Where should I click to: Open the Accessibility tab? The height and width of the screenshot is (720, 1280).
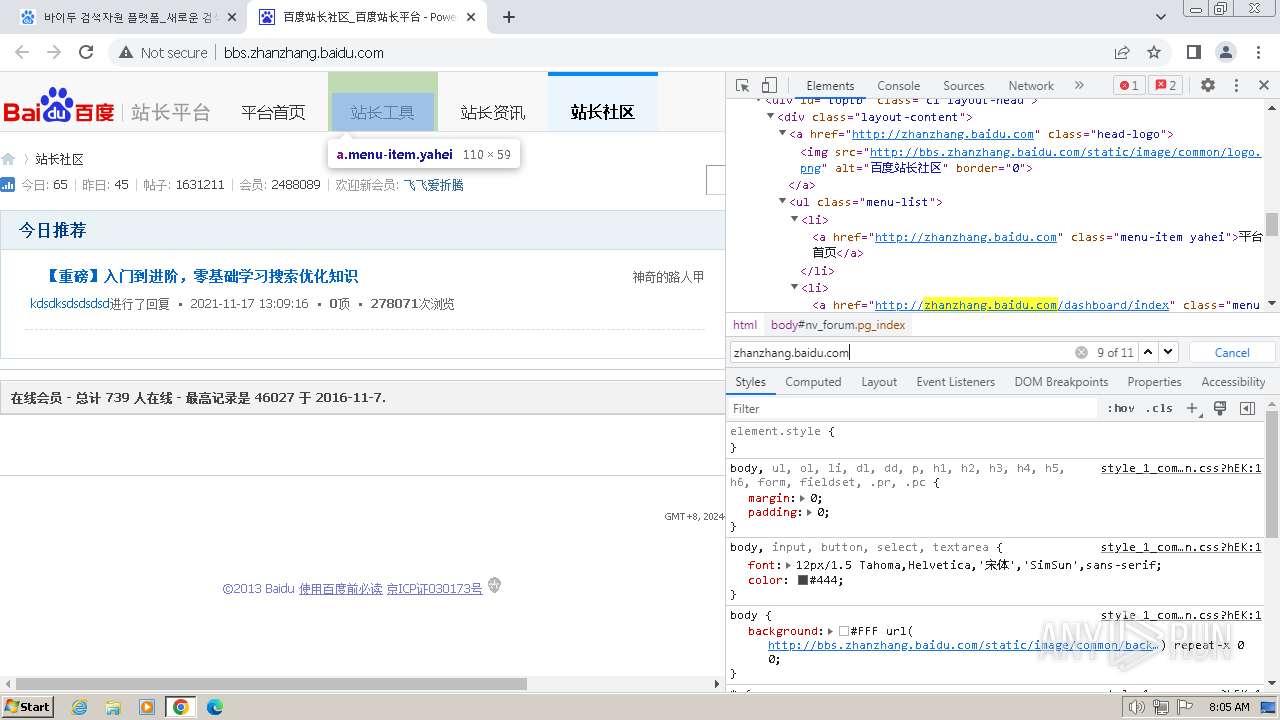tap(1233, 382)
